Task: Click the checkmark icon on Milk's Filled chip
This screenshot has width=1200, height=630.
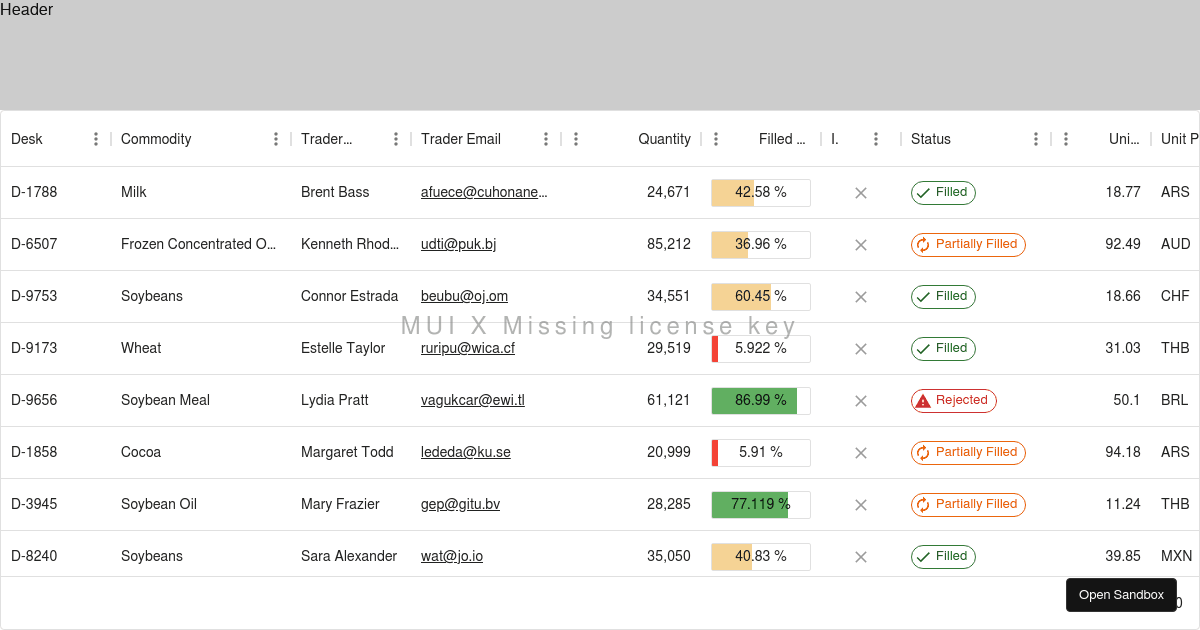Action: point(922,192)
